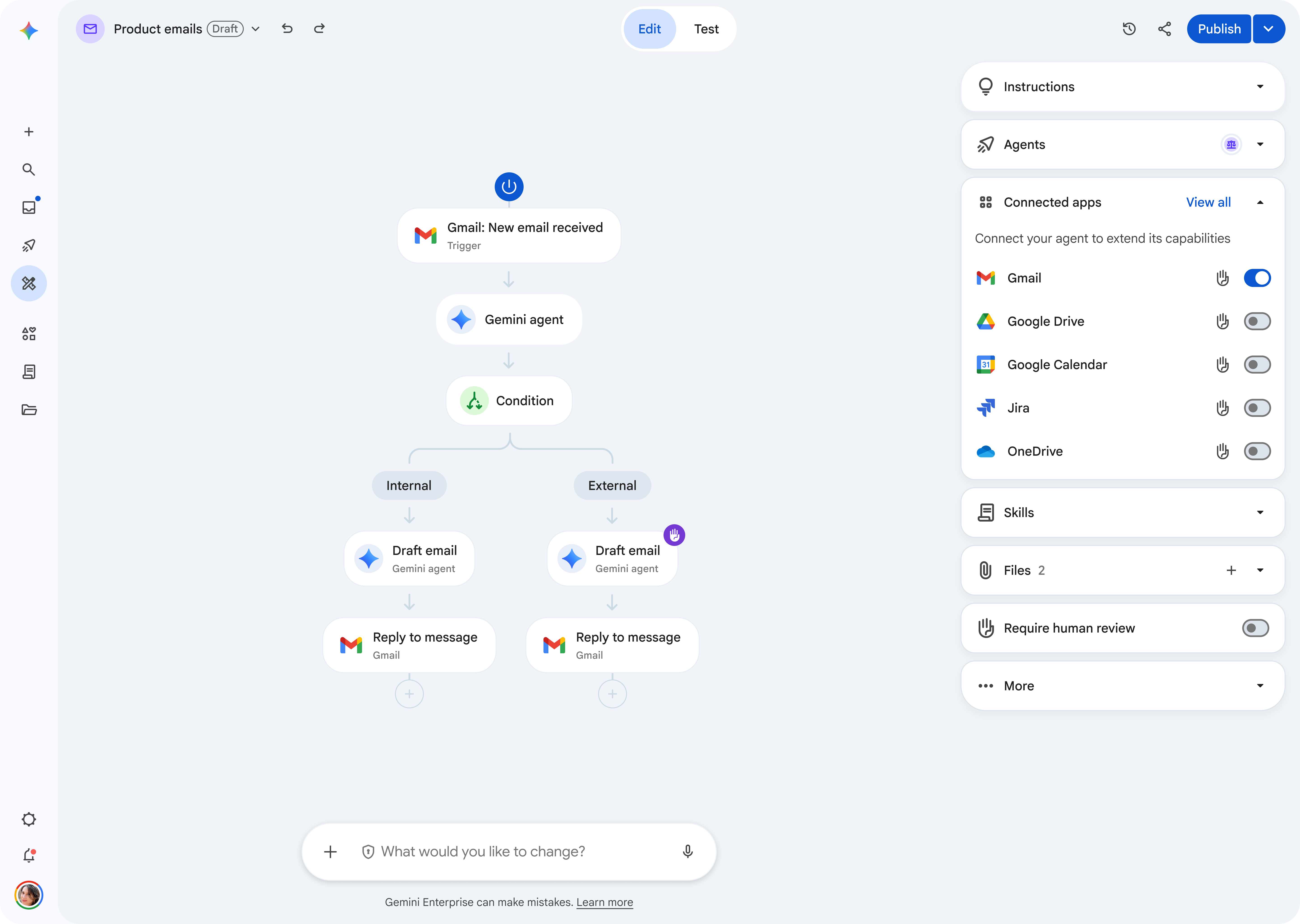Image resolution: width=1300 pixels, height=924 pixels.
Task: Enable the Google Calendar toggle
Action: [x=1257, y=365]
